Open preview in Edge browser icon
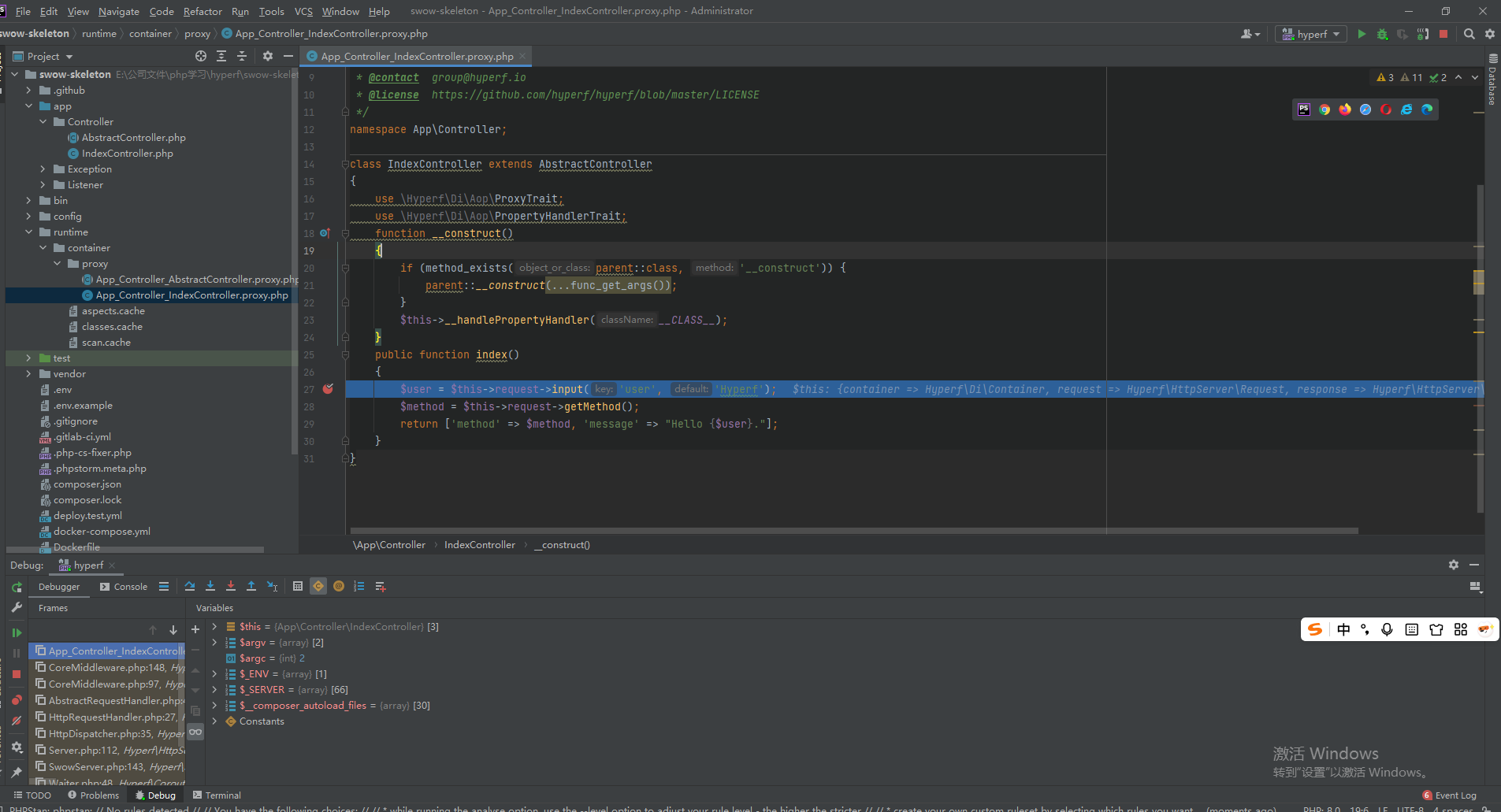 pos(1427,109)
